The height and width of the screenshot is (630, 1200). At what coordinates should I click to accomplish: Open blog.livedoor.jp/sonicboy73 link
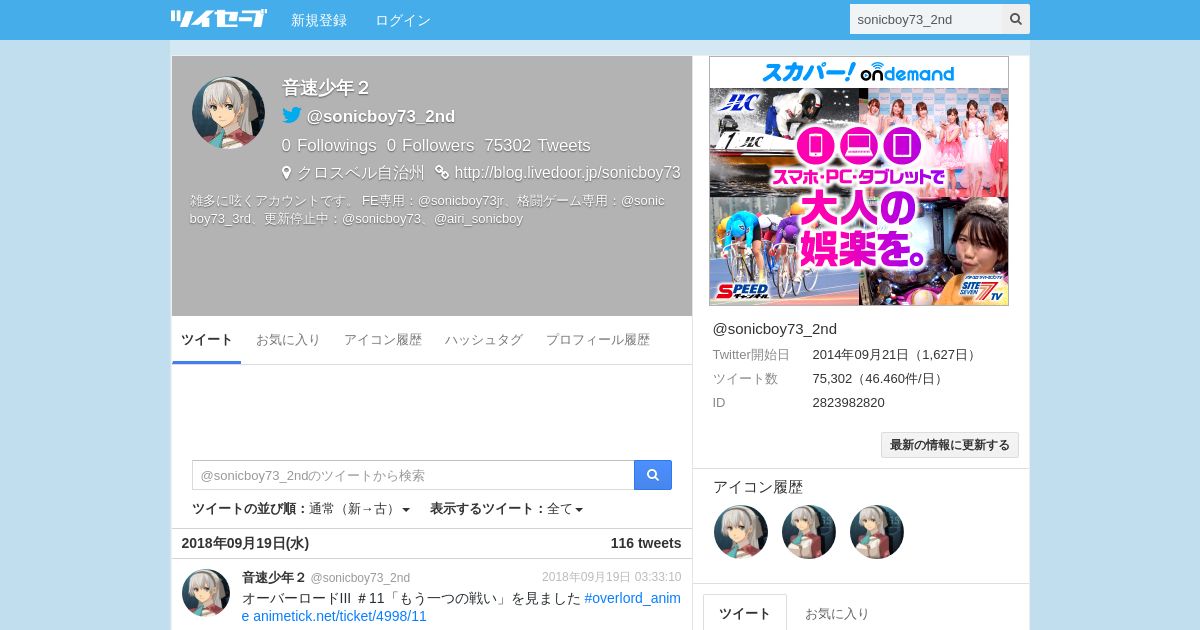(568, 172)
